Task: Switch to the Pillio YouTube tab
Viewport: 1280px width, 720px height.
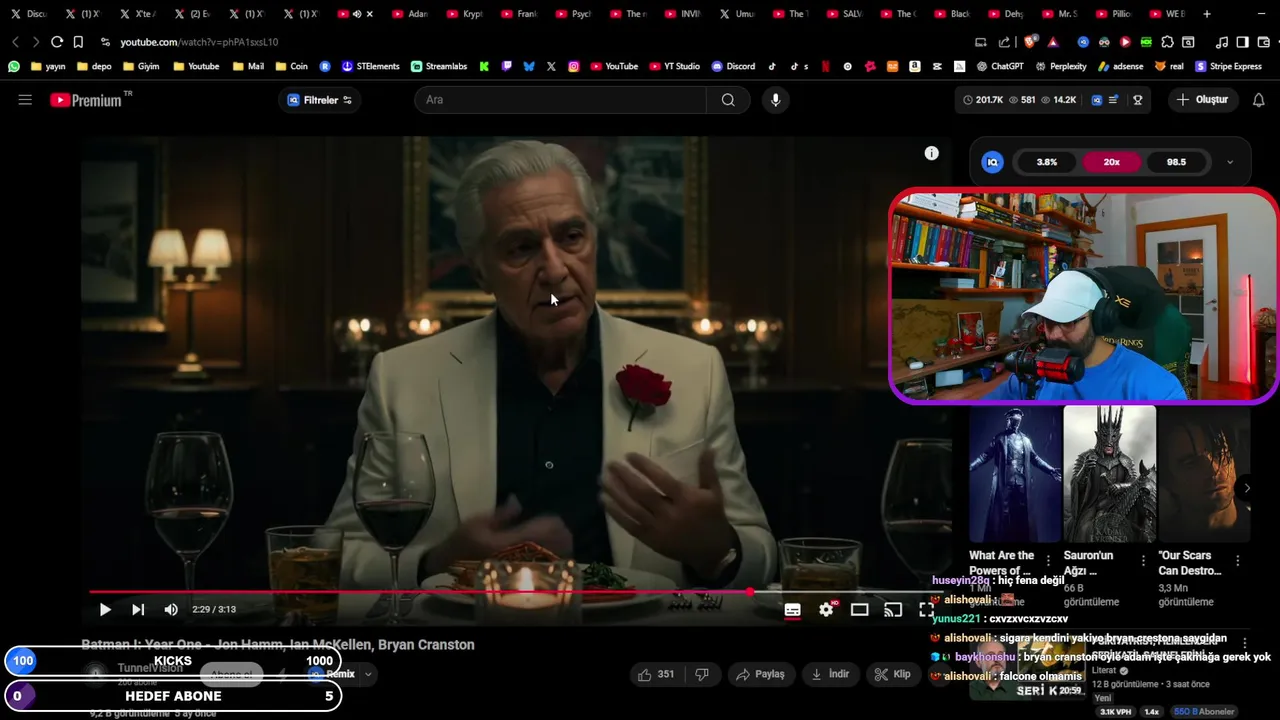Action: [x=1112, y=14]
